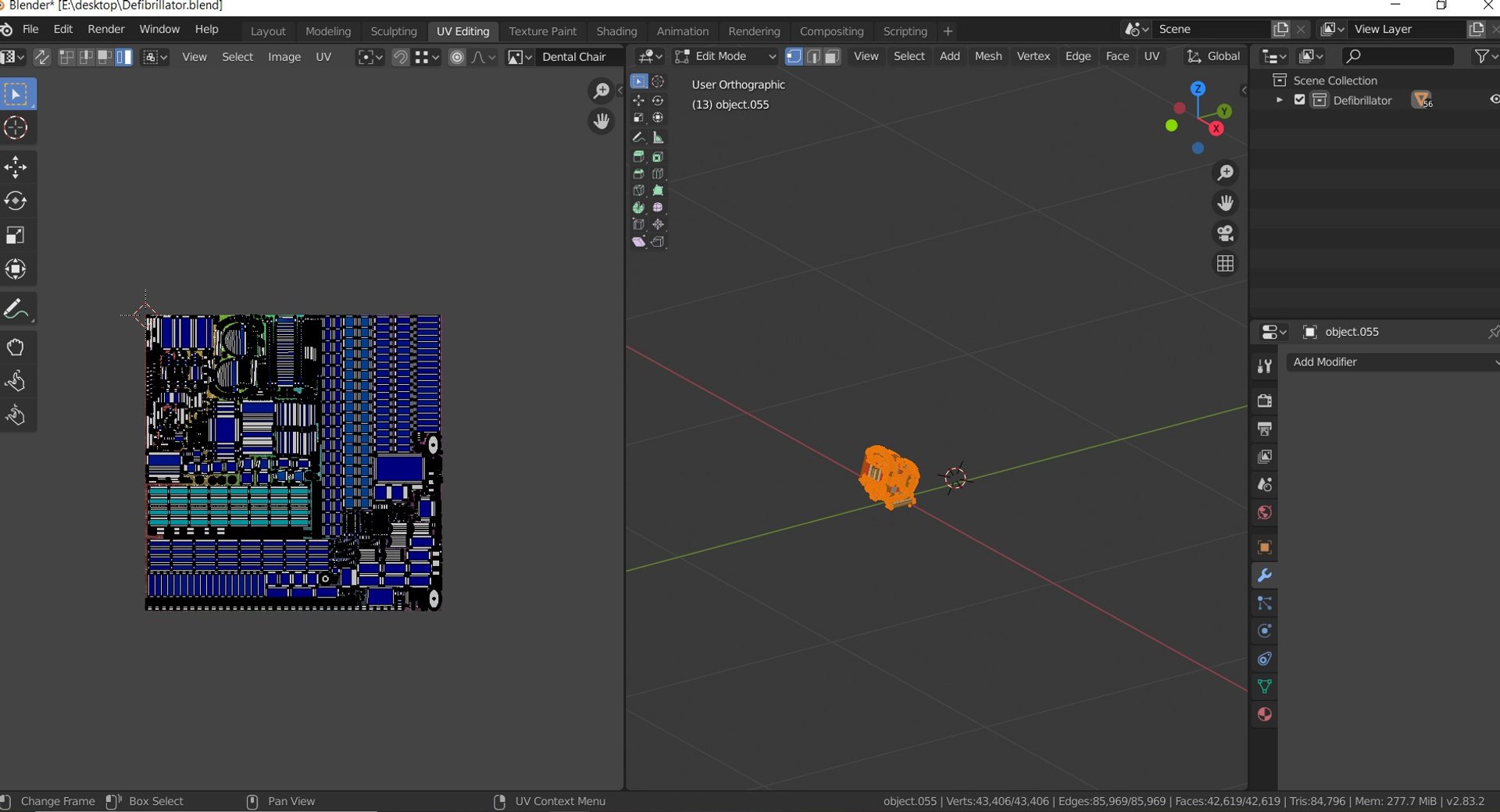
Task: Click the Dental Chair image name field
Action: pos(579,57)
